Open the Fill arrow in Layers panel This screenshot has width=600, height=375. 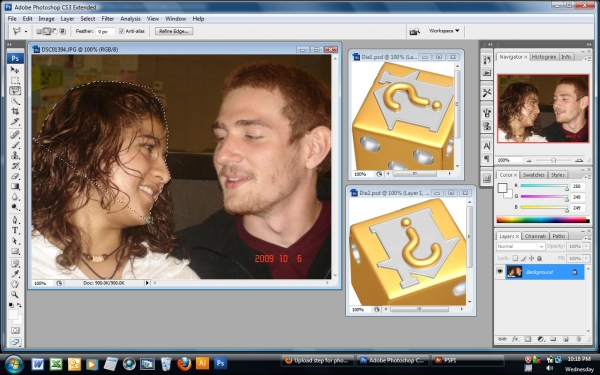pos(586,258)
